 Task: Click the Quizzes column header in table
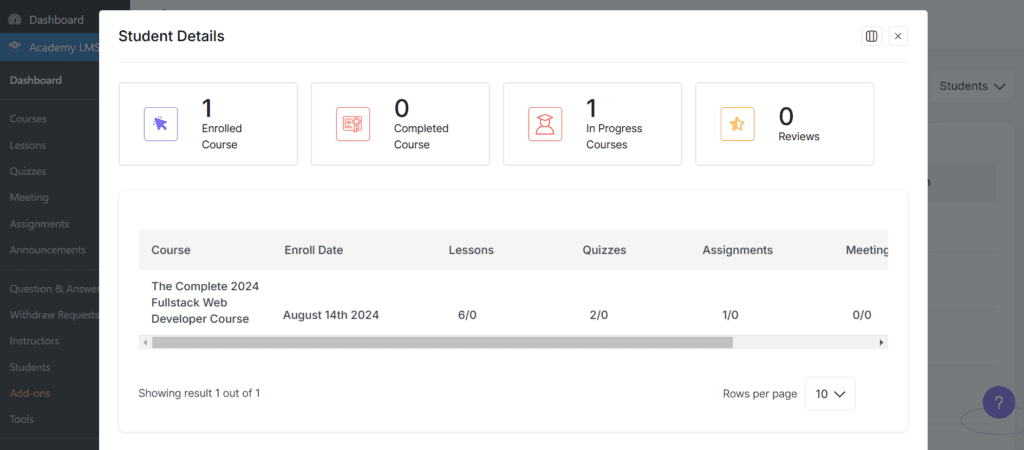click(x=605, y=250)
